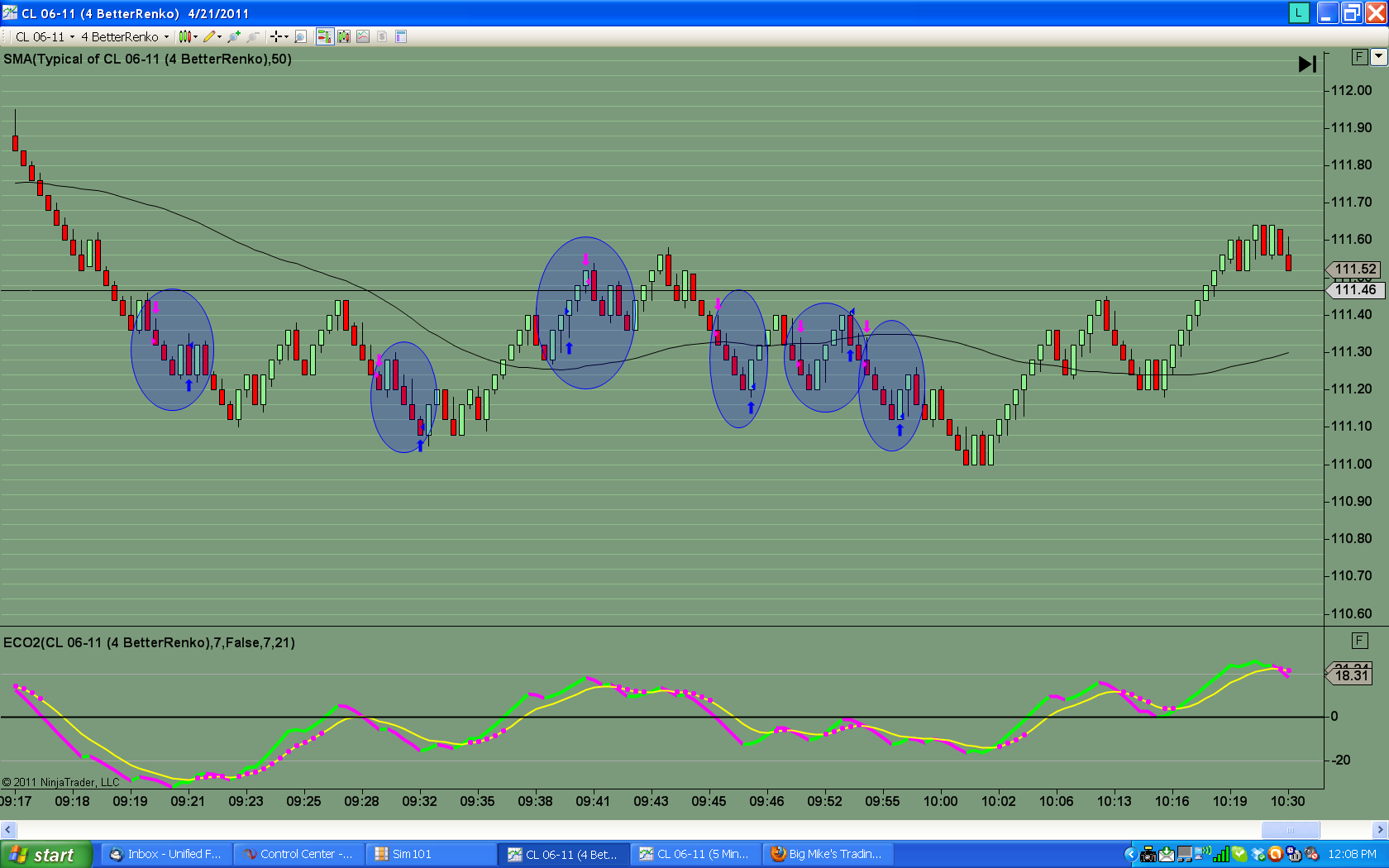Click the horizontal scrollbar left arrow
This screenshot has width=1389, height=868.
[7, 830]
